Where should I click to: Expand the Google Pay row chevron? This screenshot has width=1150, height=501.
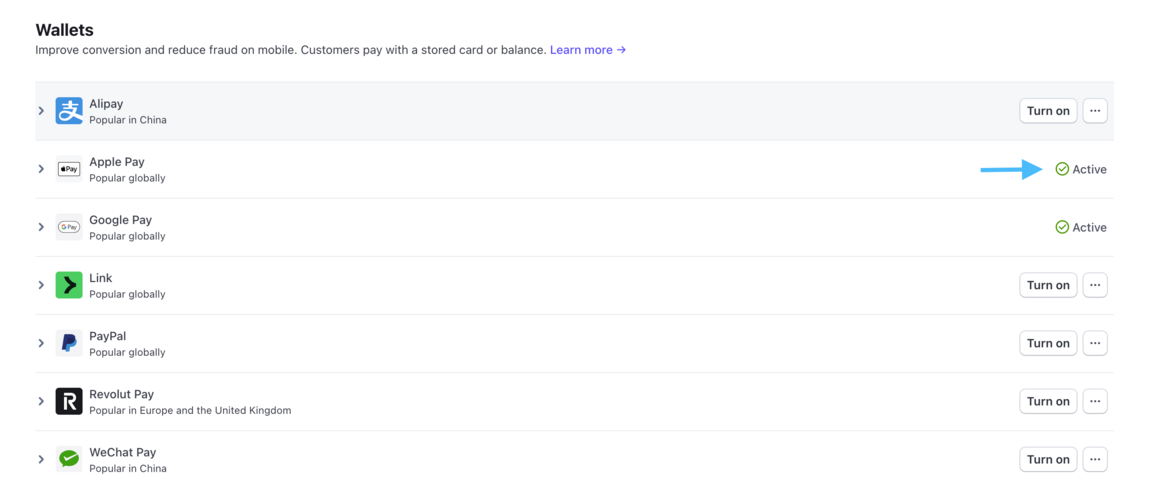pos(41,227)
